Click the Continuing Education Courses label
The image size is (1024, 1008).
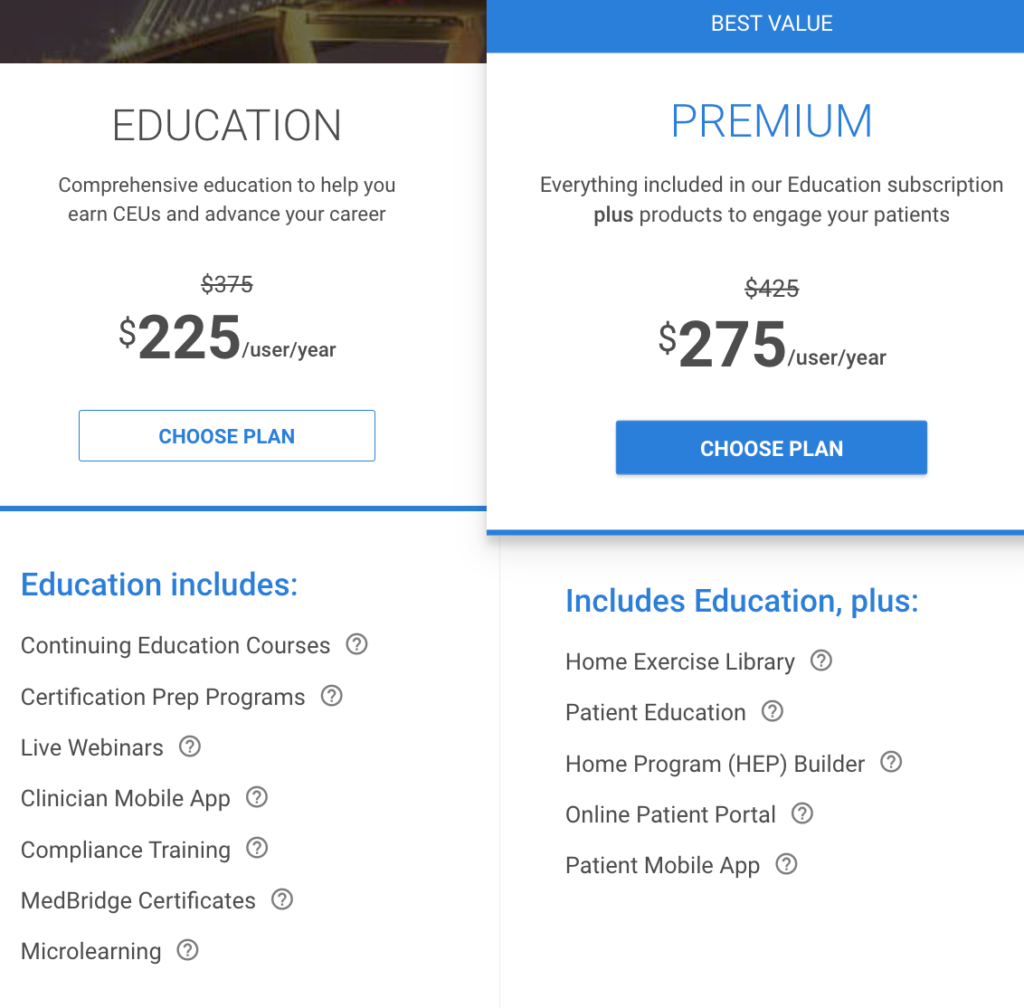(175, 645)
